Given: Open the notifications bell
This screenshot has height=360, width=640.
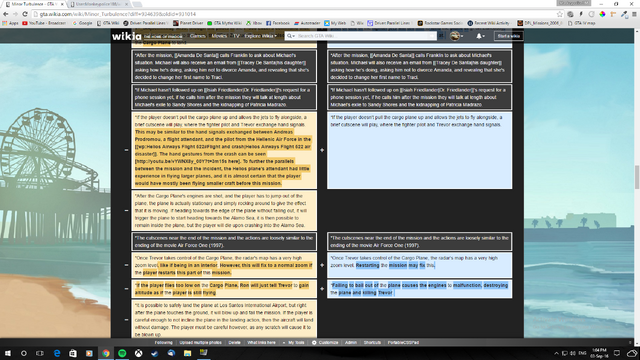Looking at the screenshot, I should coord(480,36).
